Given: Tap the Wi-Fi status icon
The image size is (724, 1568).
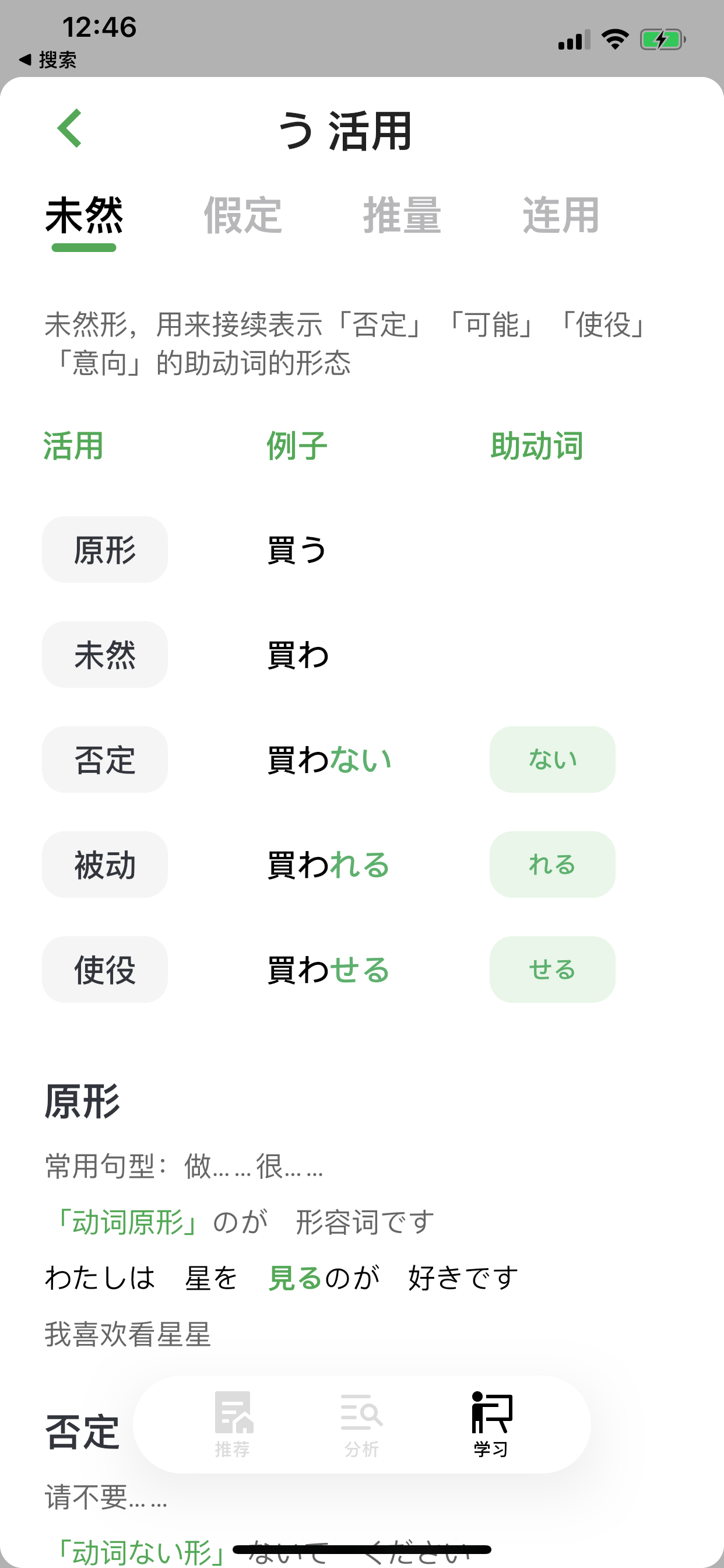Looking at the screenshot, I should (614, 40).
